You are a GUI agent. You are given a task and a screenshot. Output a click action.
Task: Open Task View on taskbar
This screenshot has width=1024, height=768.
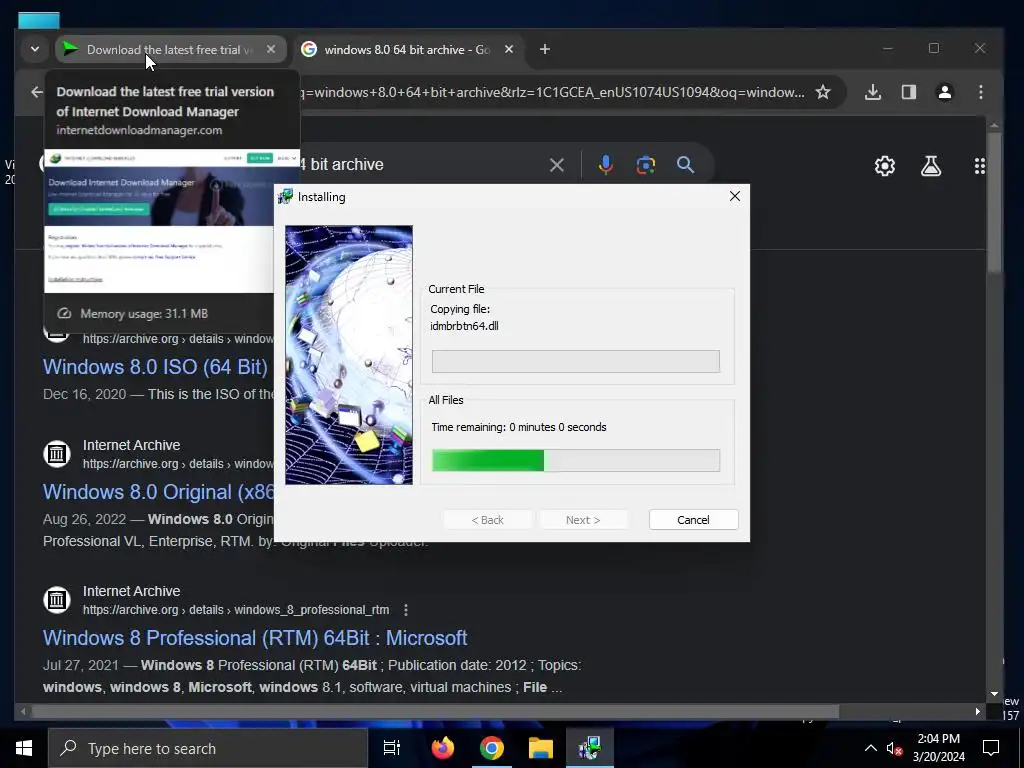pos(392,748)
